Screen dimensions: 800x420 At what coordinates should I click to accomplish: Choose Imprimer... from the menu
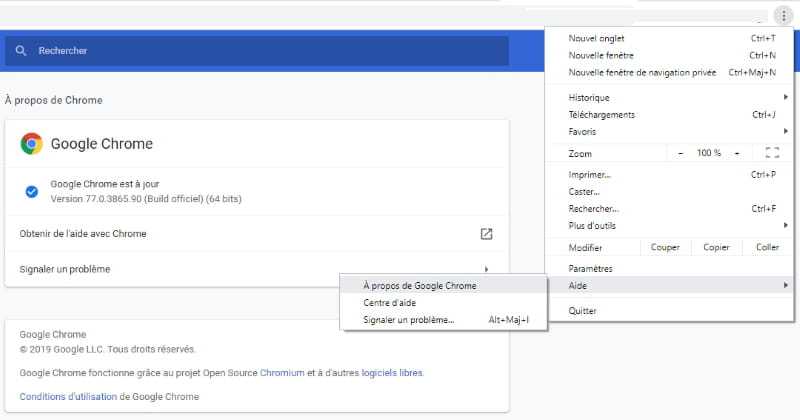[669, 175]
